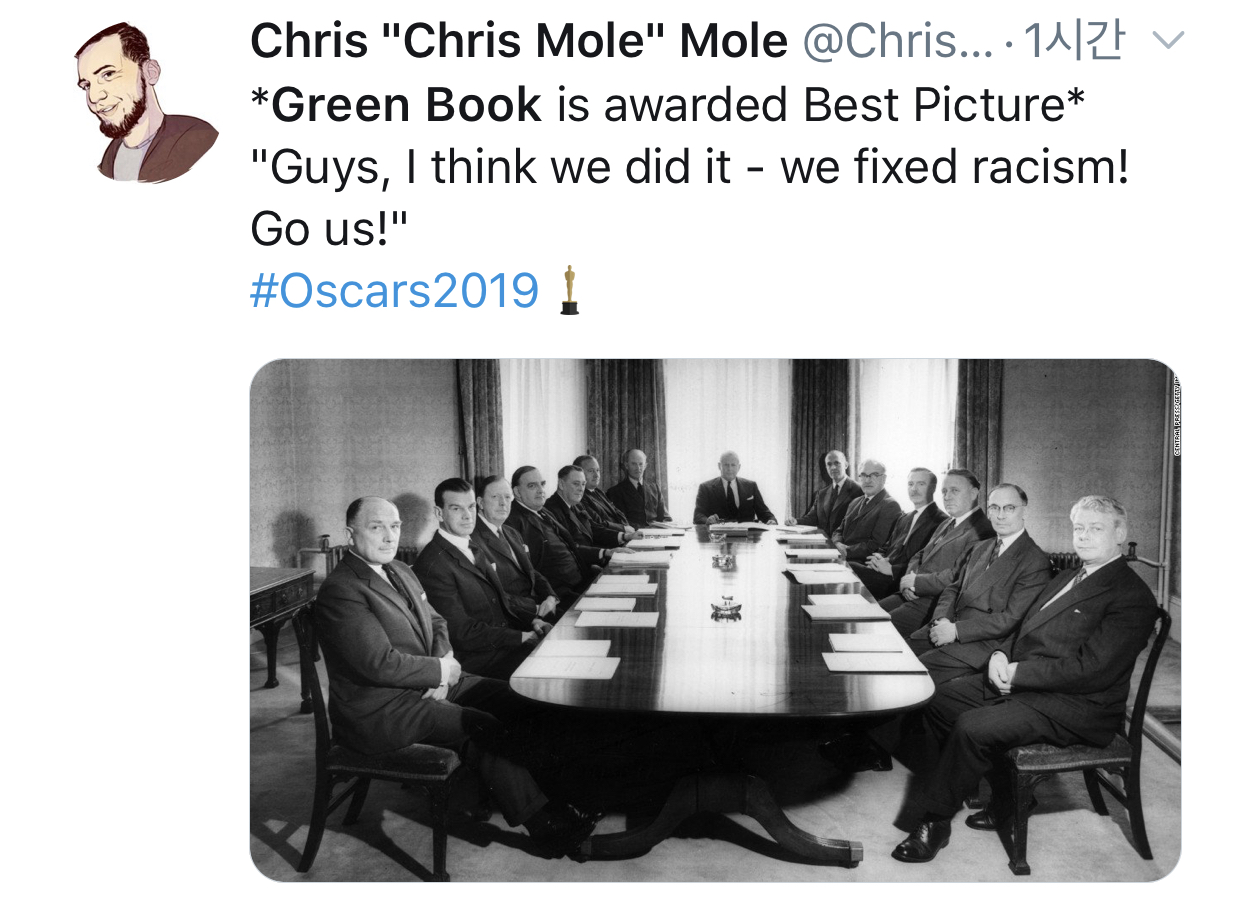1242x905 pixels.
Task: Click the nearest white paper on table's right side
Action: point(874,661)
